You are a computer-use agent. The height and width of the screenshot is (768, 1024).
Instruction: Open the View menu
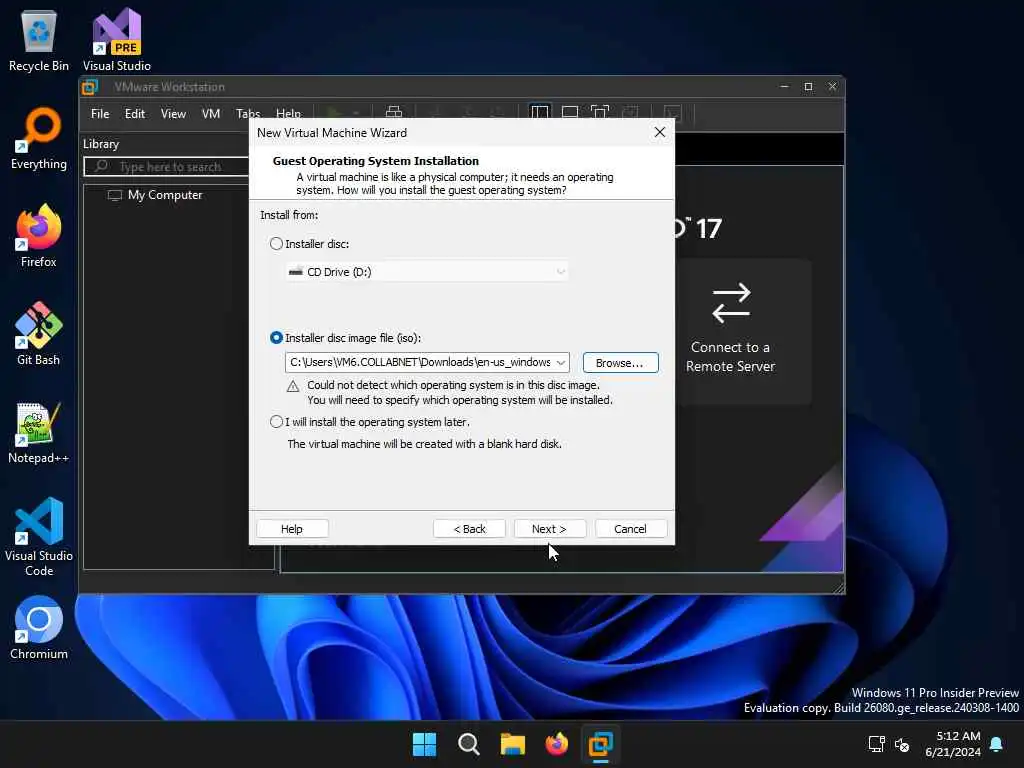(173, 114)
